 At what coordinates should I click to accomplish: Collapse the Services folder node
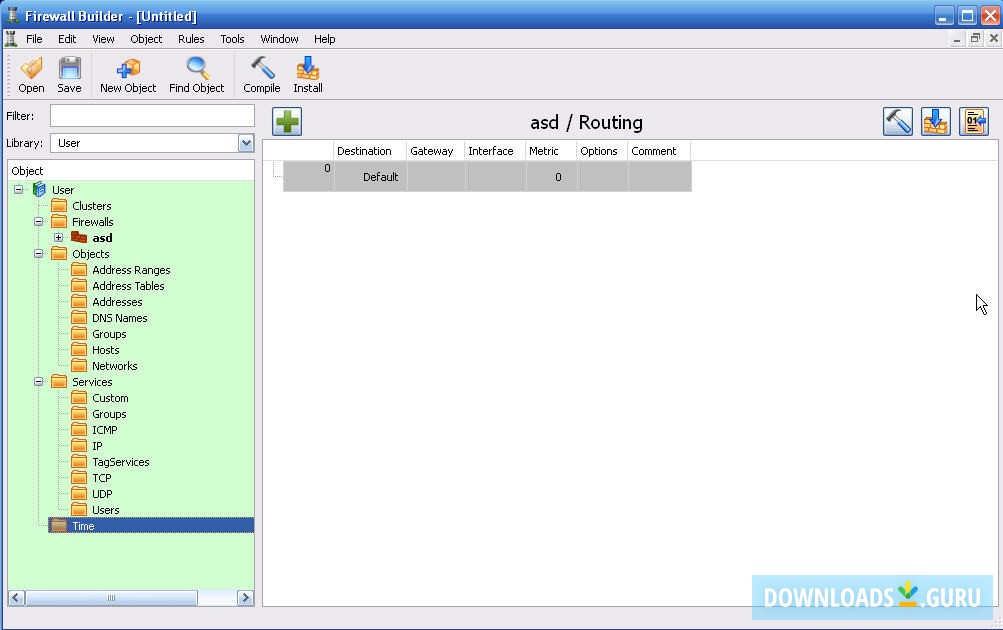[x=38, y=381]
